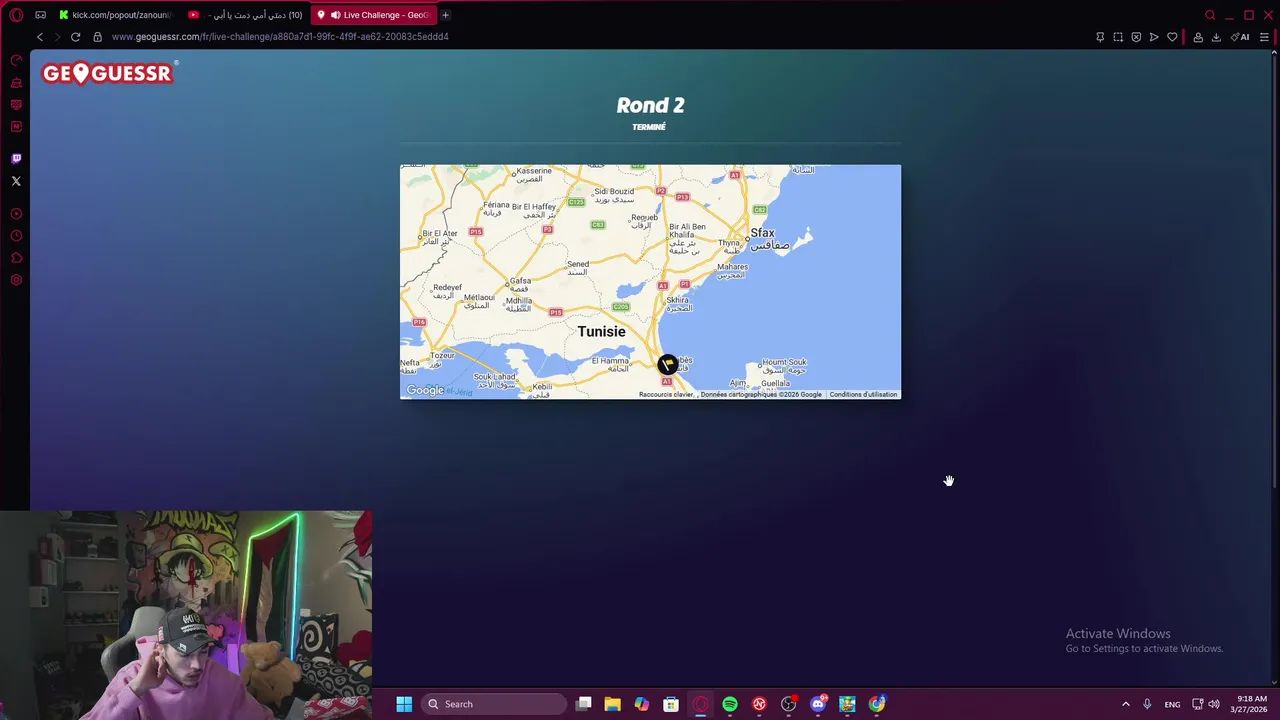
Task: Open Microsoft Store from the taskbar
Action: point(671,704)
